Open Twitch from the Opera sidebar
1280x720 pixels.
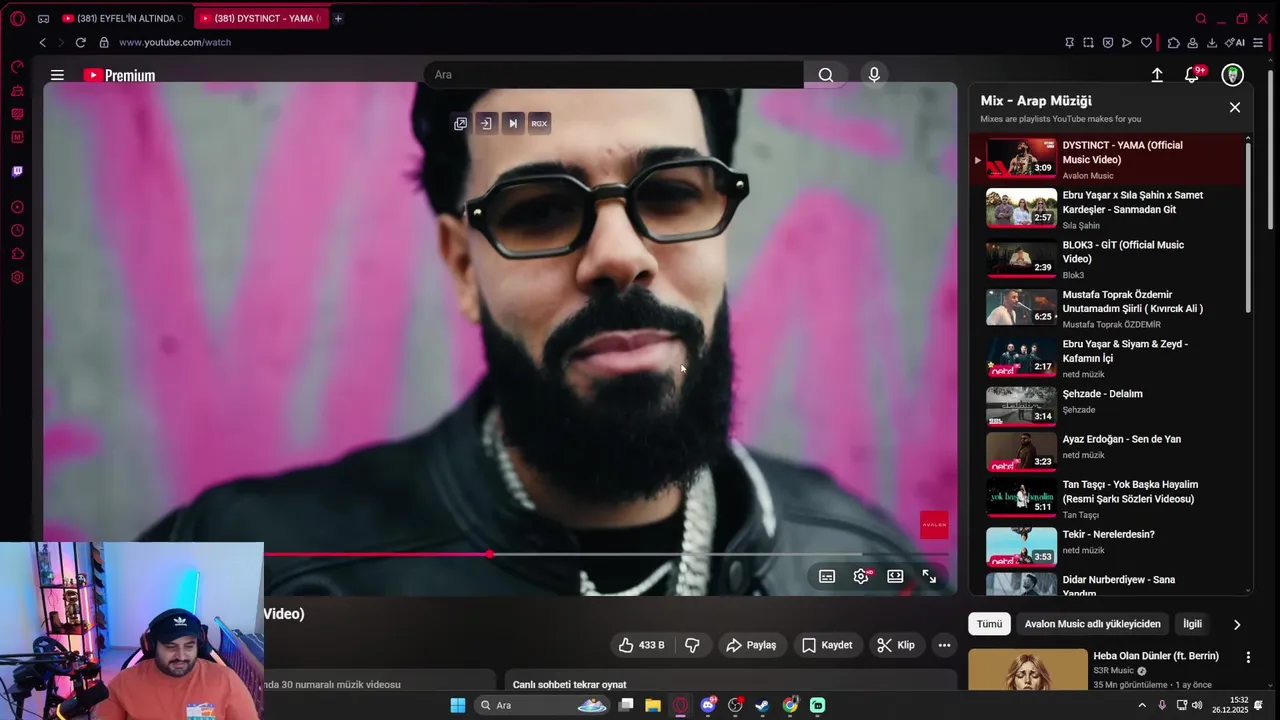tap(17, 171)
